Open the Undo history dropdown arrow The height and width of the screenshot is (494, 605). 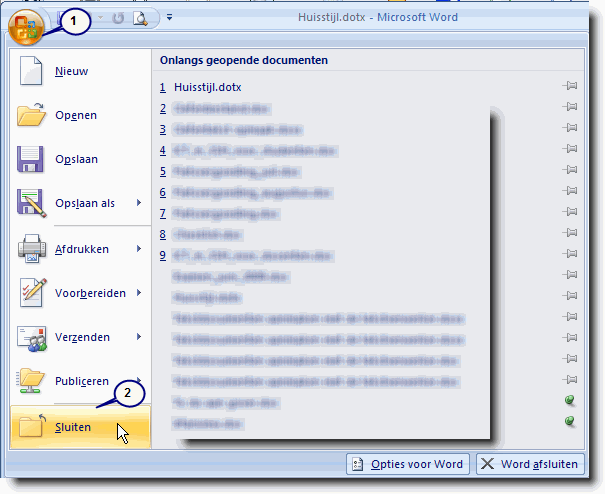click(100, 17)
